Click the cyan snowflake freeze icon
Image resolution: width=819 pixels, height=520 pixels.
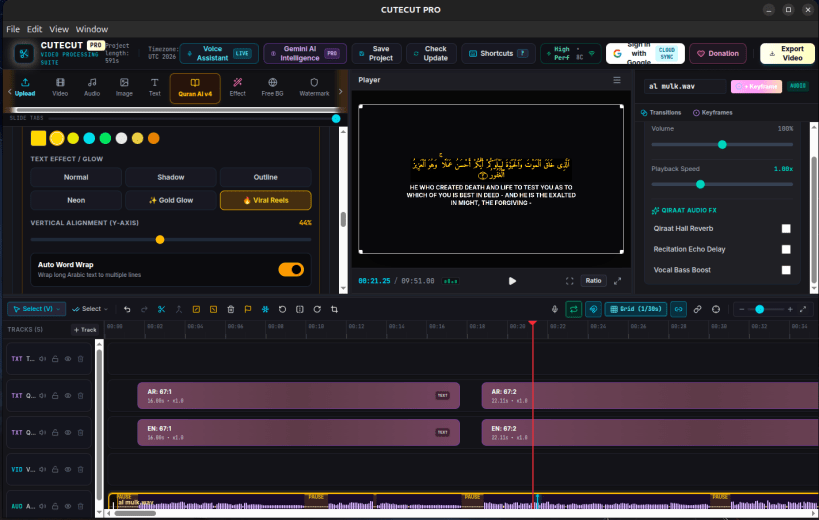[265, 309]
